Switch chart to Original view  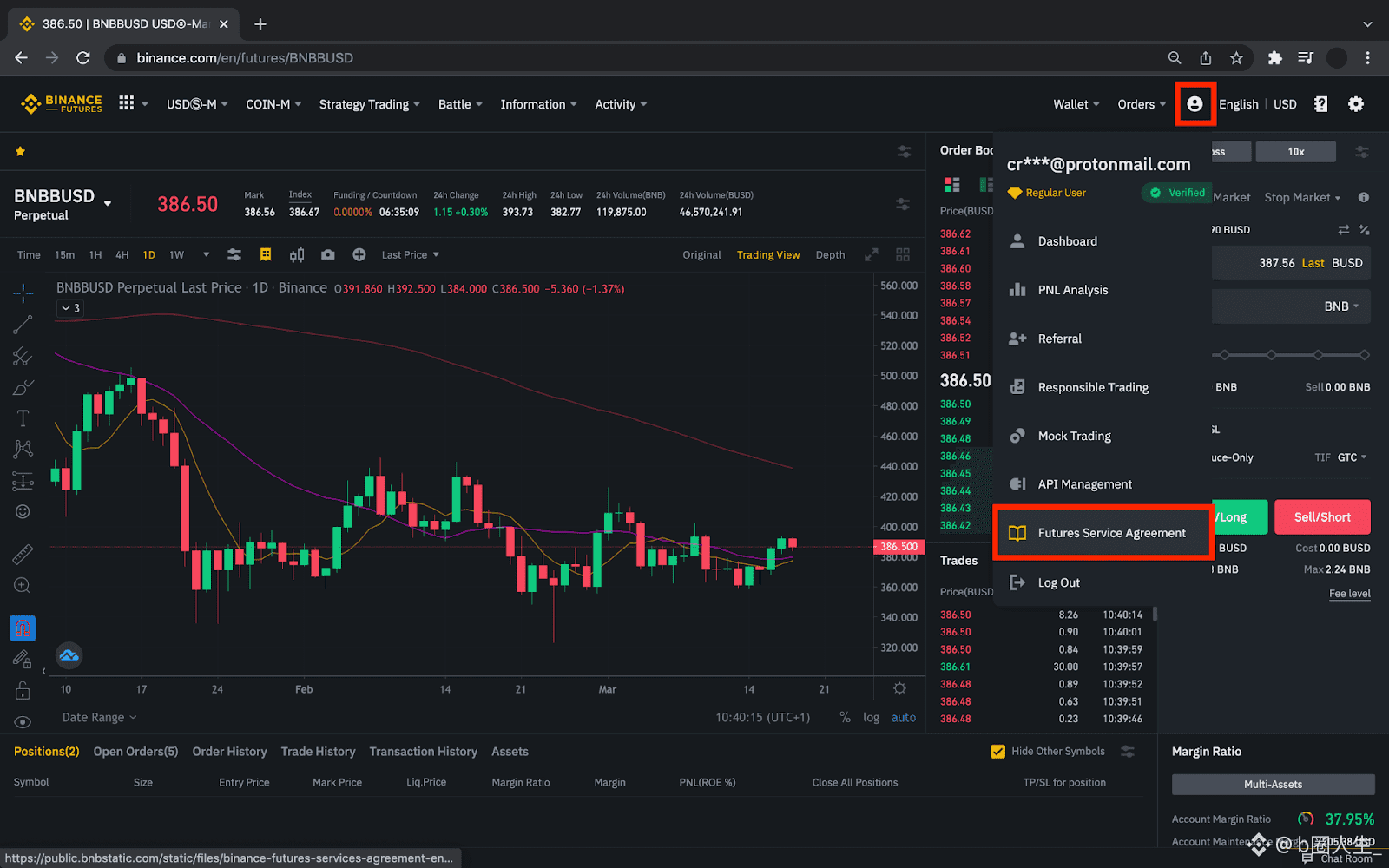click(701, 255)
